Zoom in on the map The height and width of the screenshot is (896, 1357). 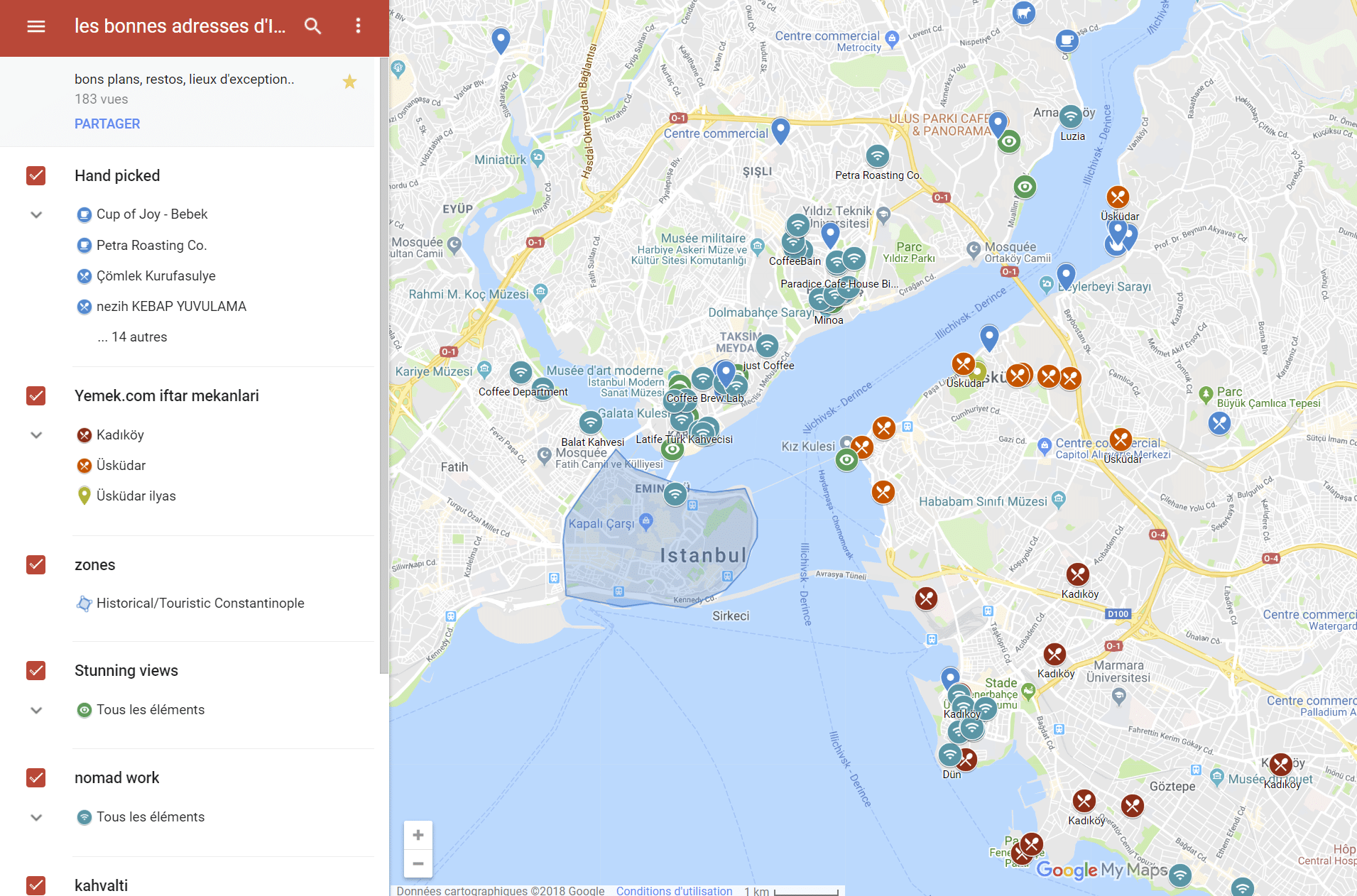tap(418, 835)
